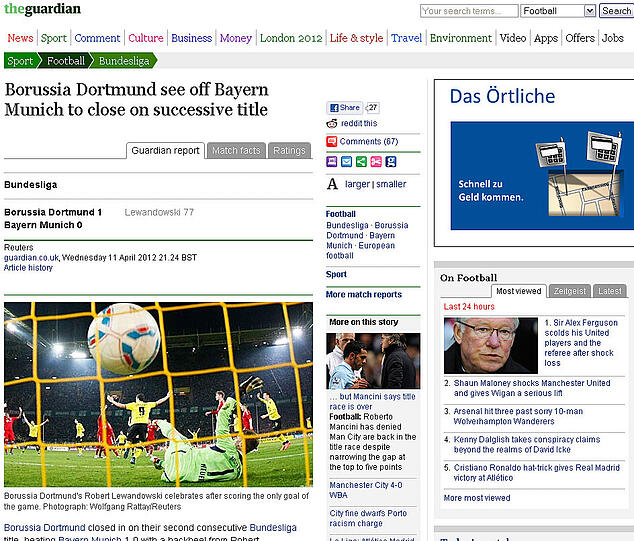Open the Mancini story thumbnail image
This screenshot has height=541, width=634.
point(373,361)
